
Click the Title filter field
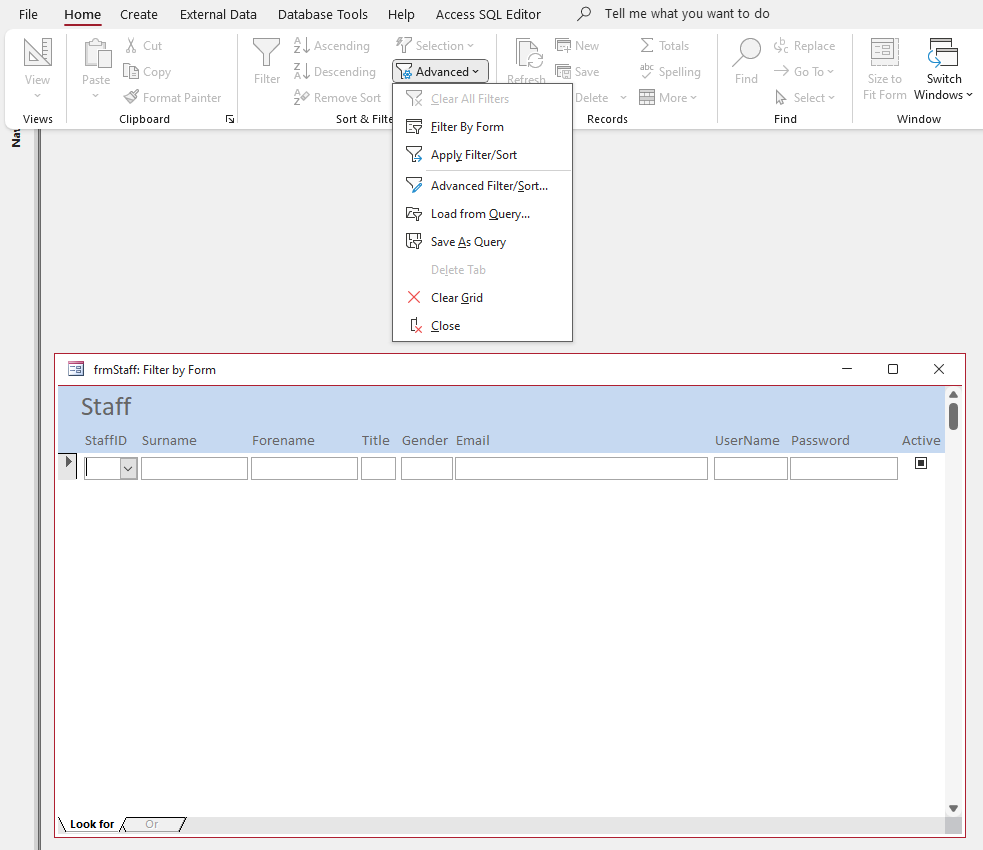pyautogui.click(x=378, y=468)
